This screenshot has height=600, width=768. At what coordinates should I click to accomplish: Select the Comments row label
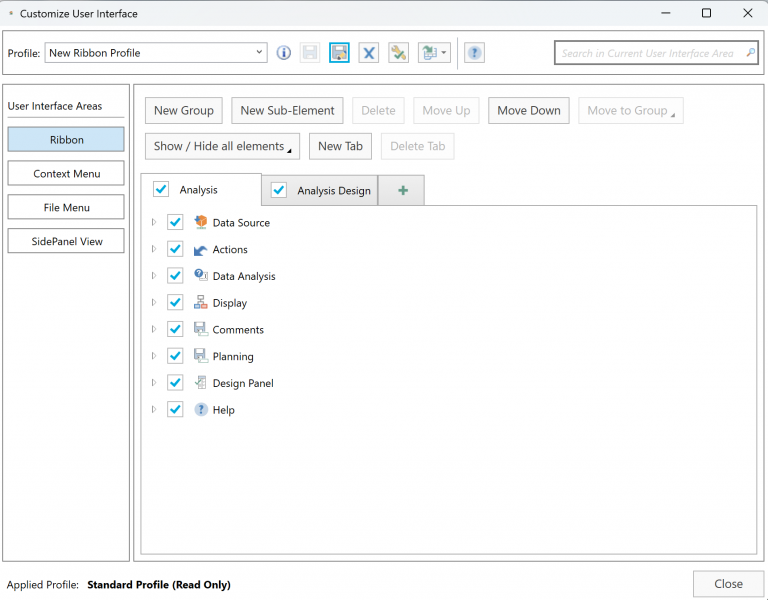tap(238, 330)
